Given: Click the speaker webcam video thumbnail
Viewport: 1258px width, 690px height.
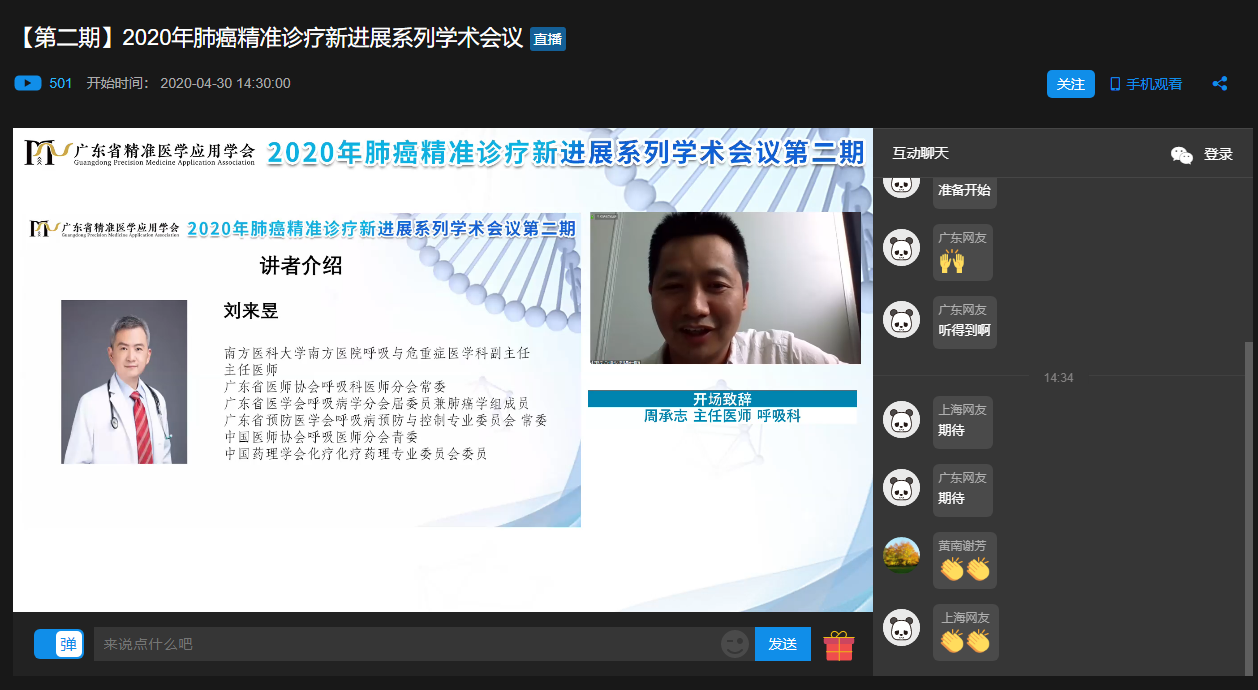Looking at the screenshot, I should coord(725,288).
